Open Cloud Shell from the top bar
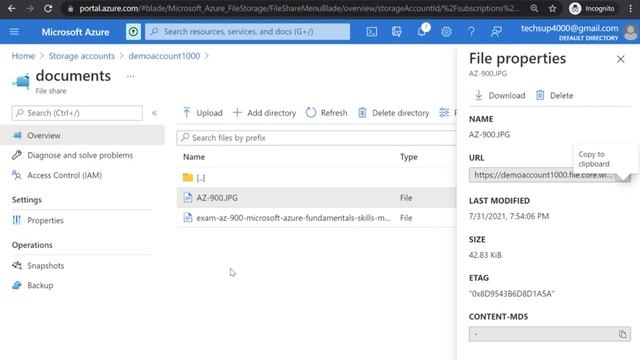640x360 pixels. (x=371, y=31)
